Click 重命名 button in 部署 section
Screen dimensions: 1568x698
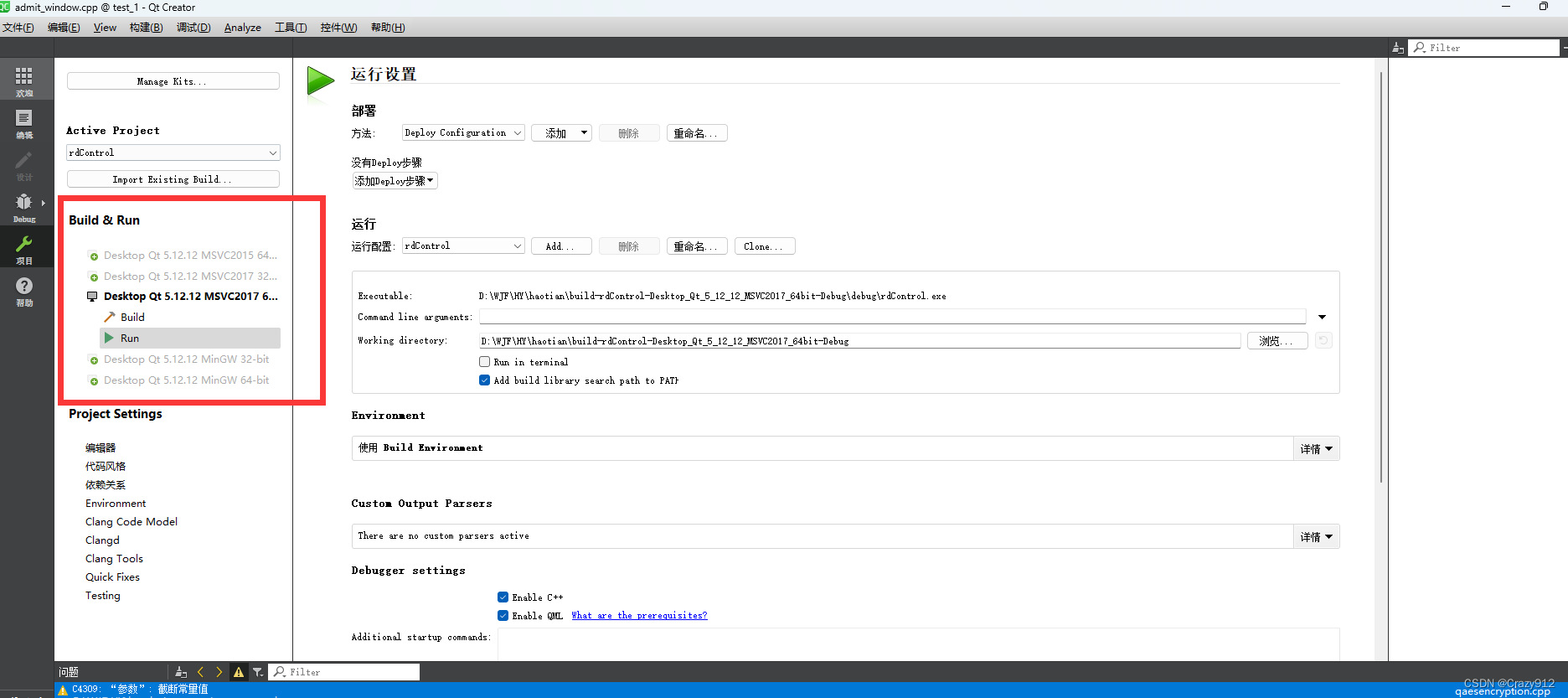[697, 132]
